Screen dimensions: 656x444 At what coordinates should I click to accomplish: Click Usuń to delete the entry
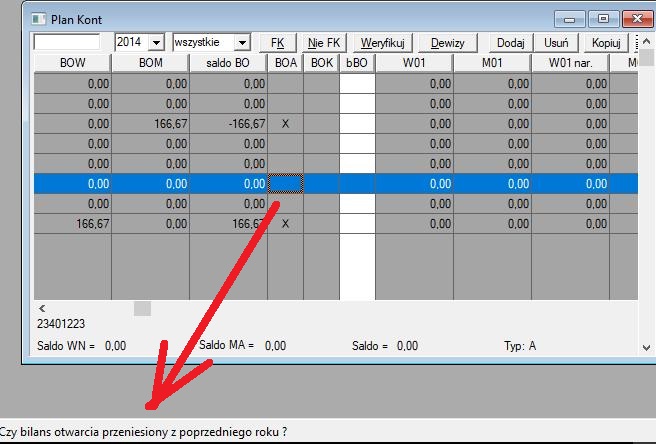(557, 43)
